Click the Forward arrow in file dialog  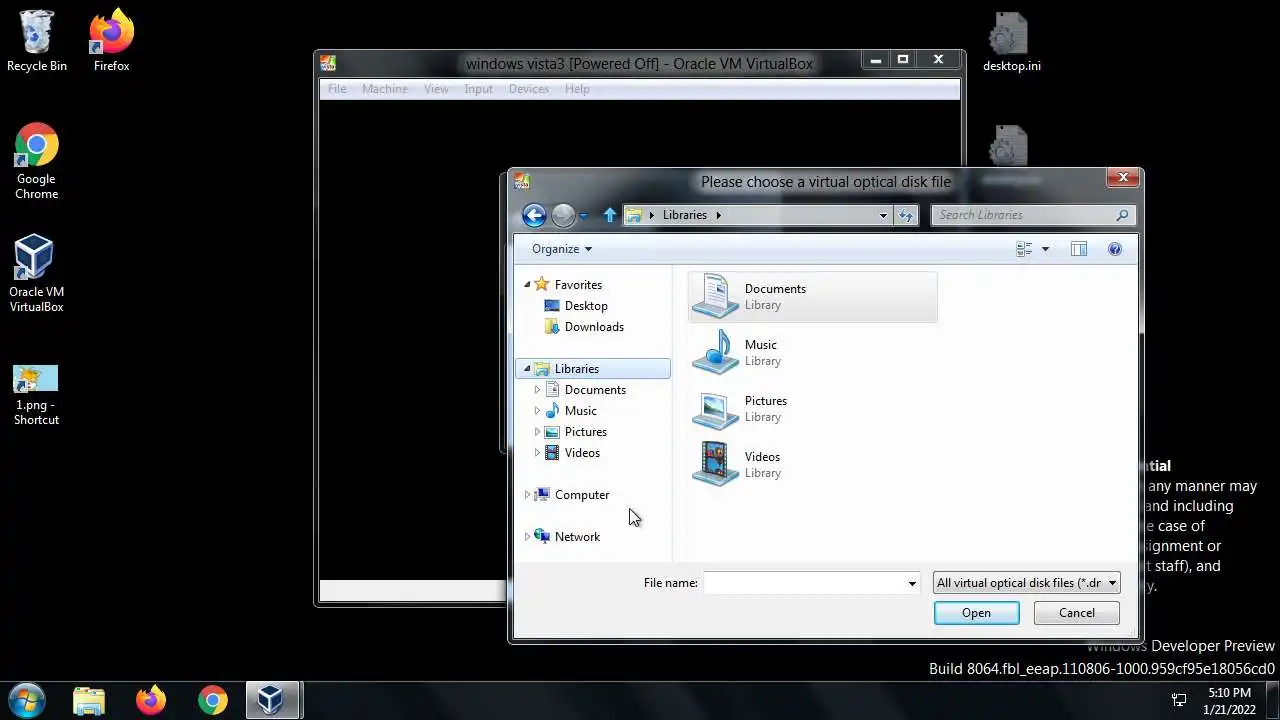(x=563, y=215)
